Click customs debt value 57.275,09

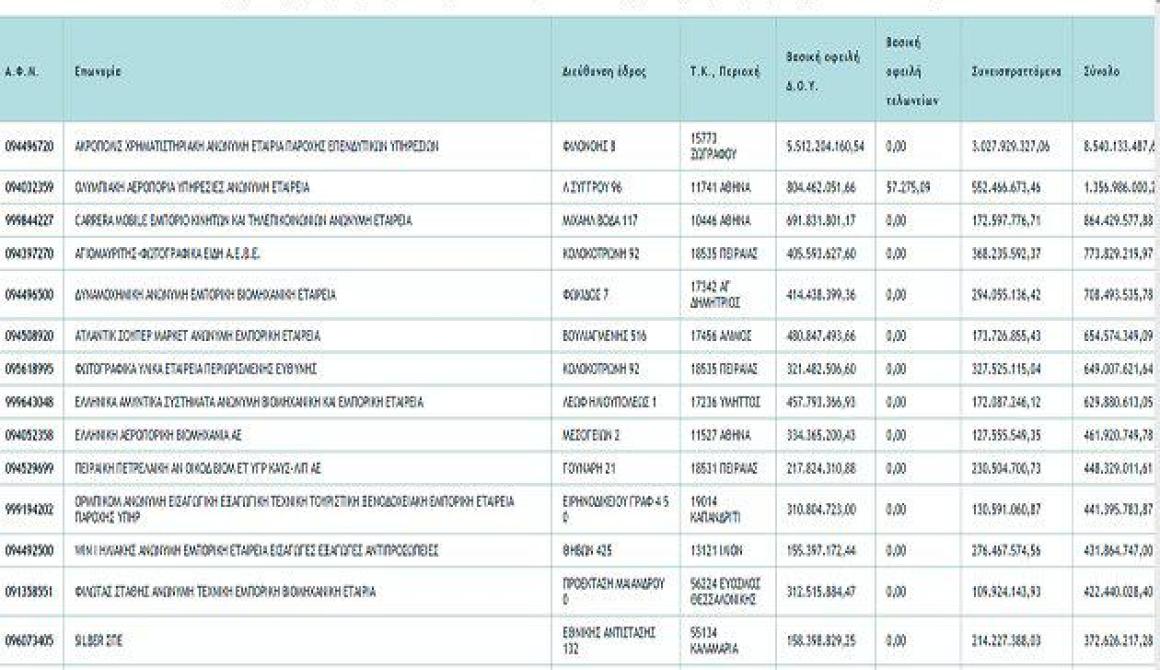click(908, 188)
